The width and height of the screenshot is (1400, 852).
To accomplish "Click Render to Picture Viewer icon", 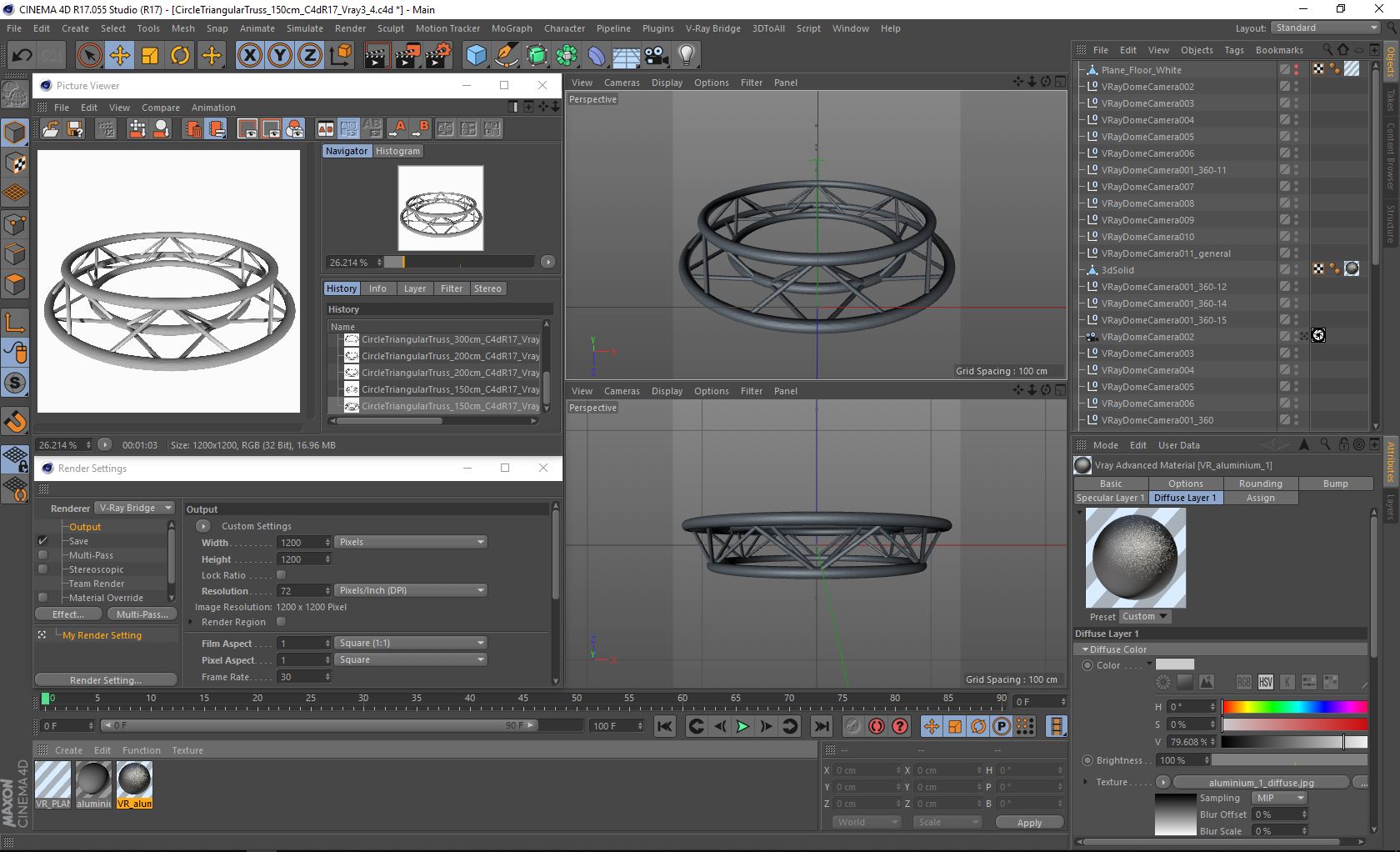I will (407, 56).
